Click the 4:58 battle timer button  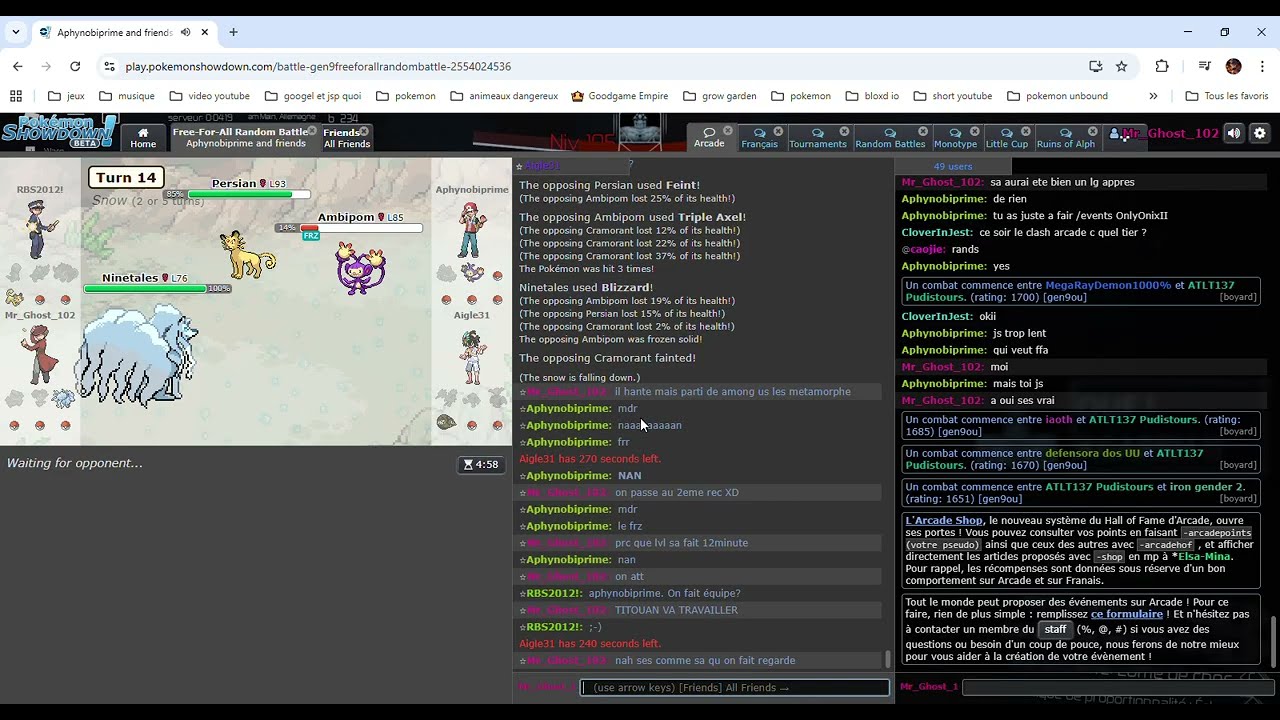pos(480,464)
